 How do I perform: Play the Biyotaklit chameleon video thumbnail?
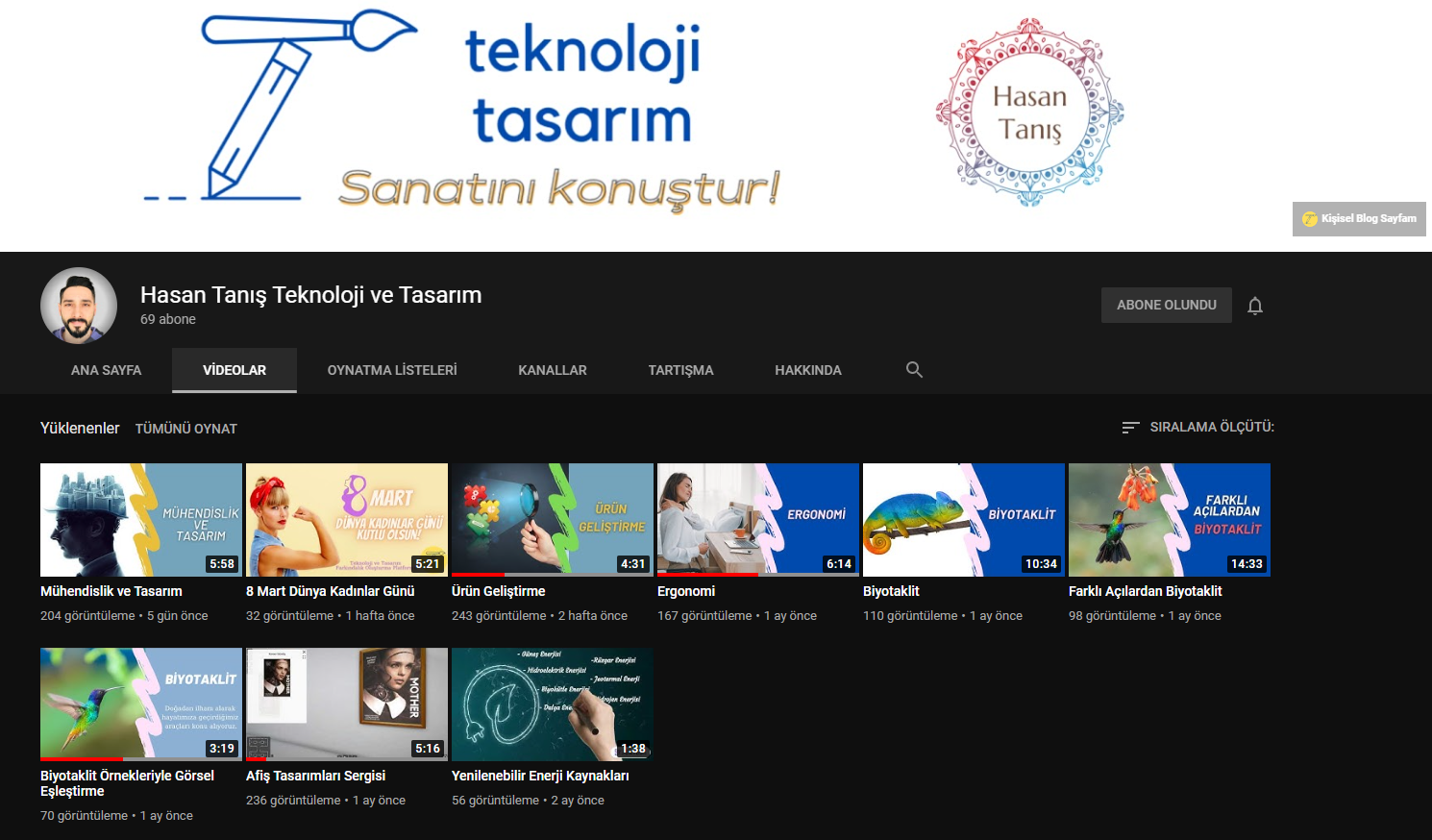click(964, 520)
